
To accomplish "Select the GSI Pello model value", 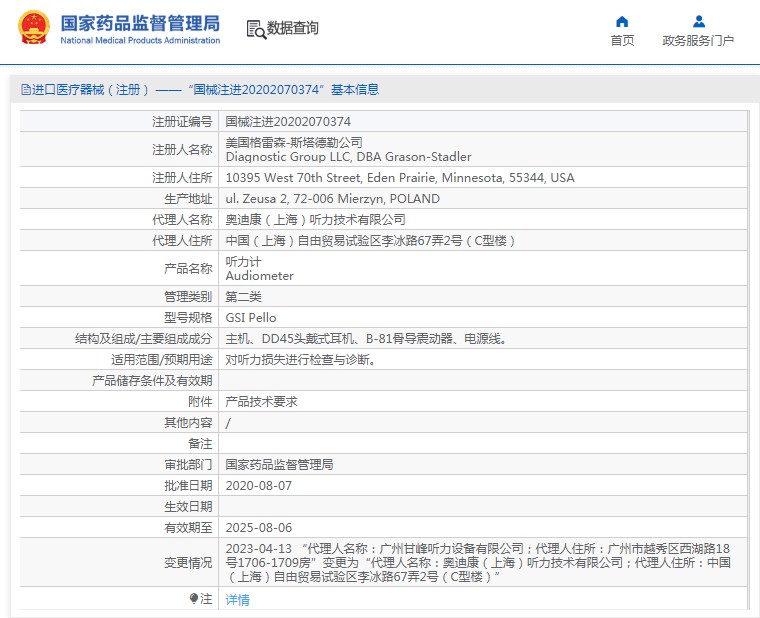I will tap(251, 318).
